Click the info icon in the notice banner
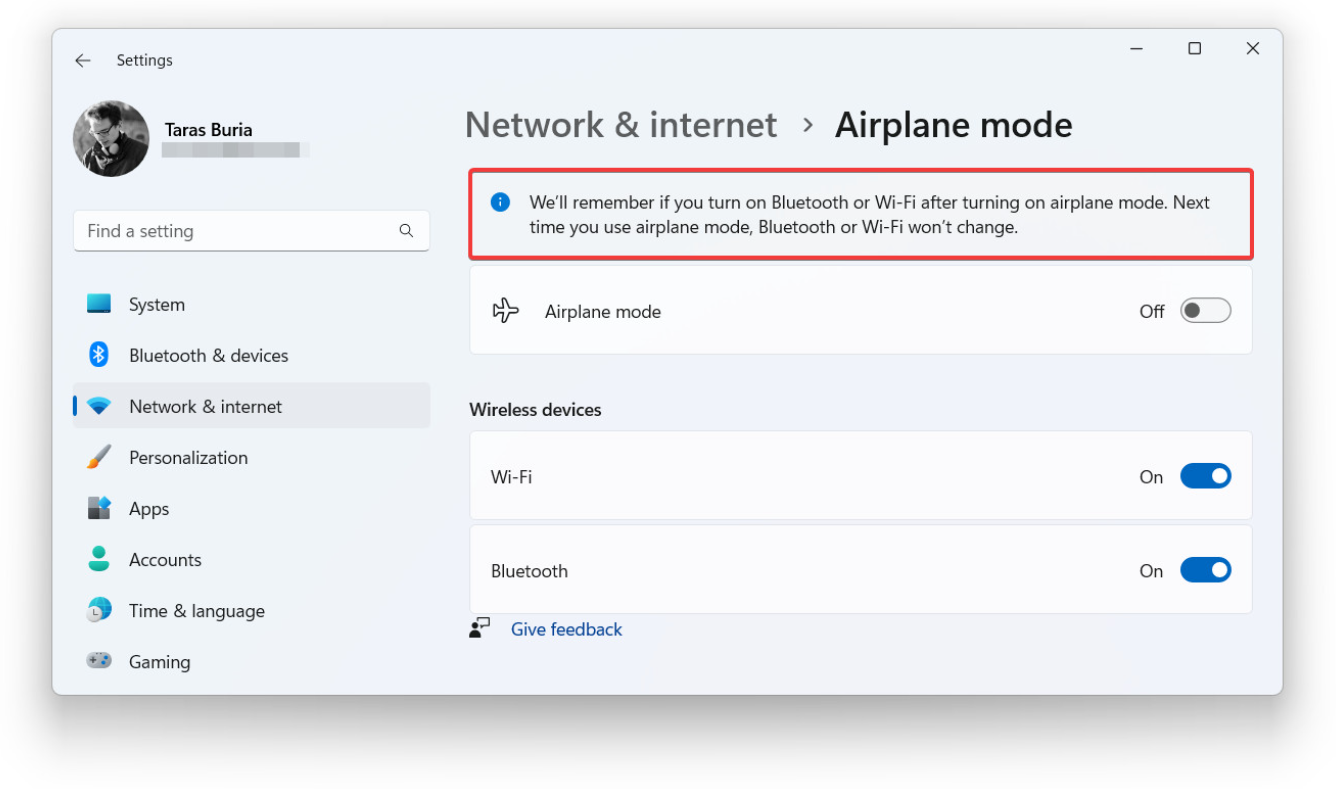Viewport: 1336px width, 789px height. point(500,203)
